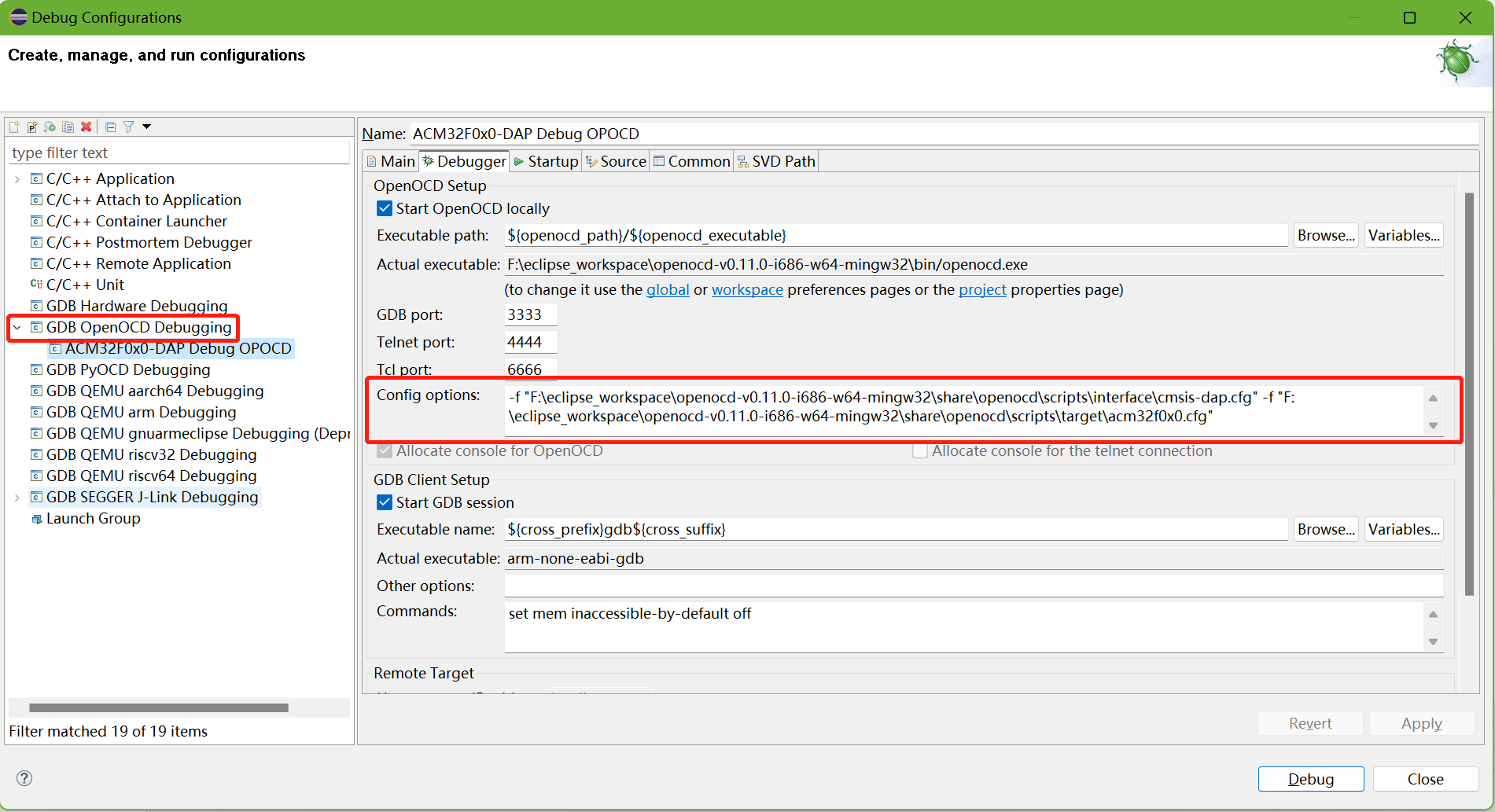Duplicate the selected launch configuration
Image resolution: width=1495 pixels, height=812 pixels.
(x=68, y=127)
